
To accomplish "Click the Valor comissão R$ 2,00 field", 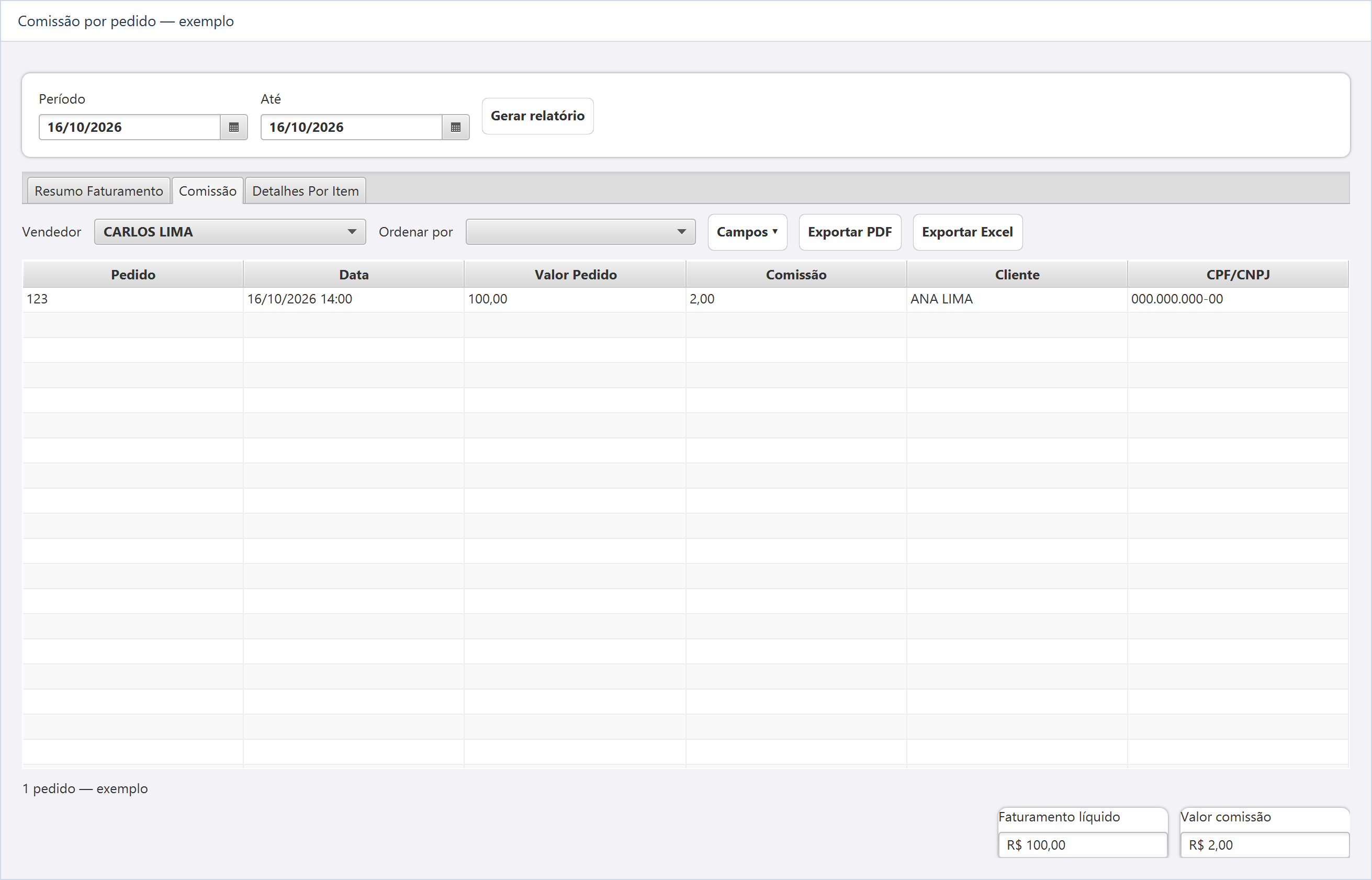I will tap(1265, 844).
